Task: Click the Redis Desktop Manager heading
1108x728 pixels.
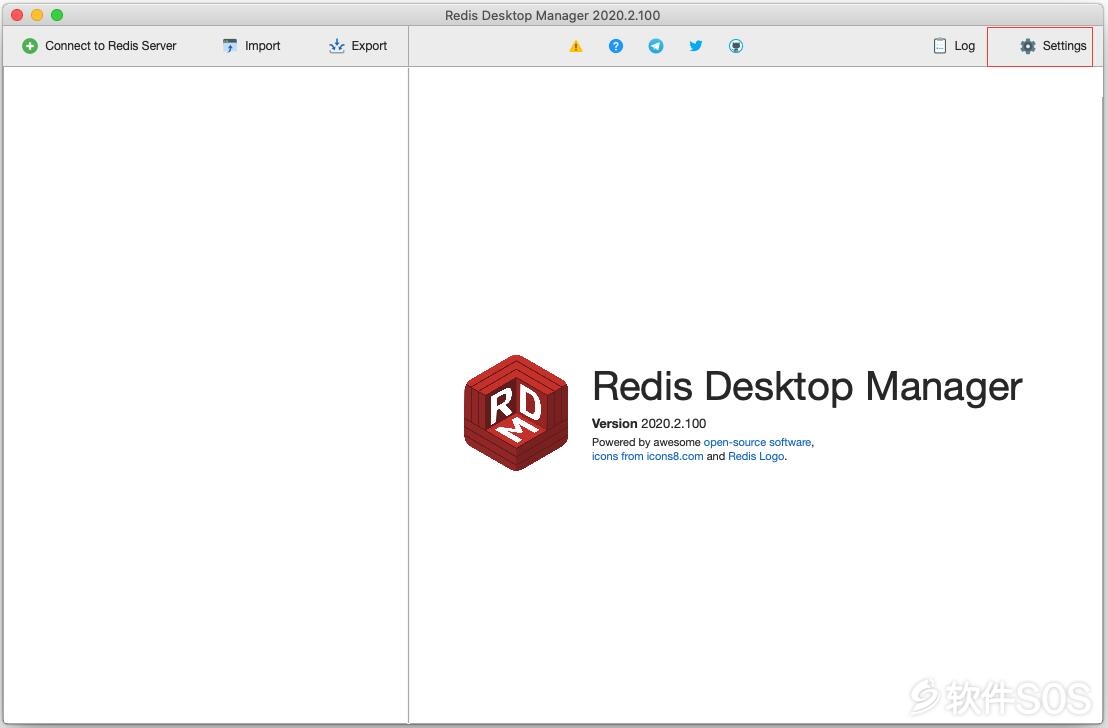Action: [x=807, y=387]
